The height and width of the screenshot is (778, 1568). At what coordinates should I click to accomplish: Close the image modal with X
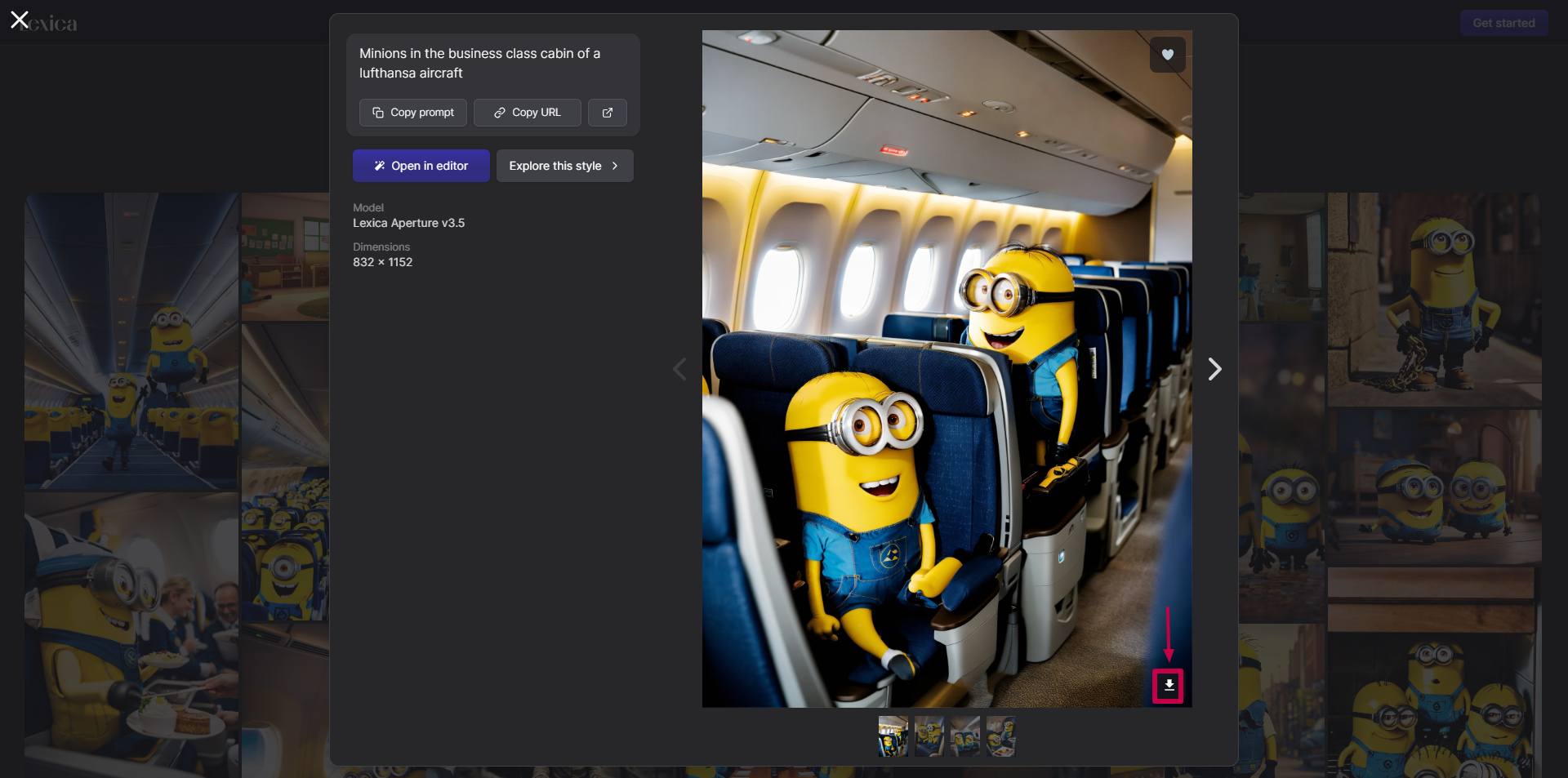click(x=20, y=20)
